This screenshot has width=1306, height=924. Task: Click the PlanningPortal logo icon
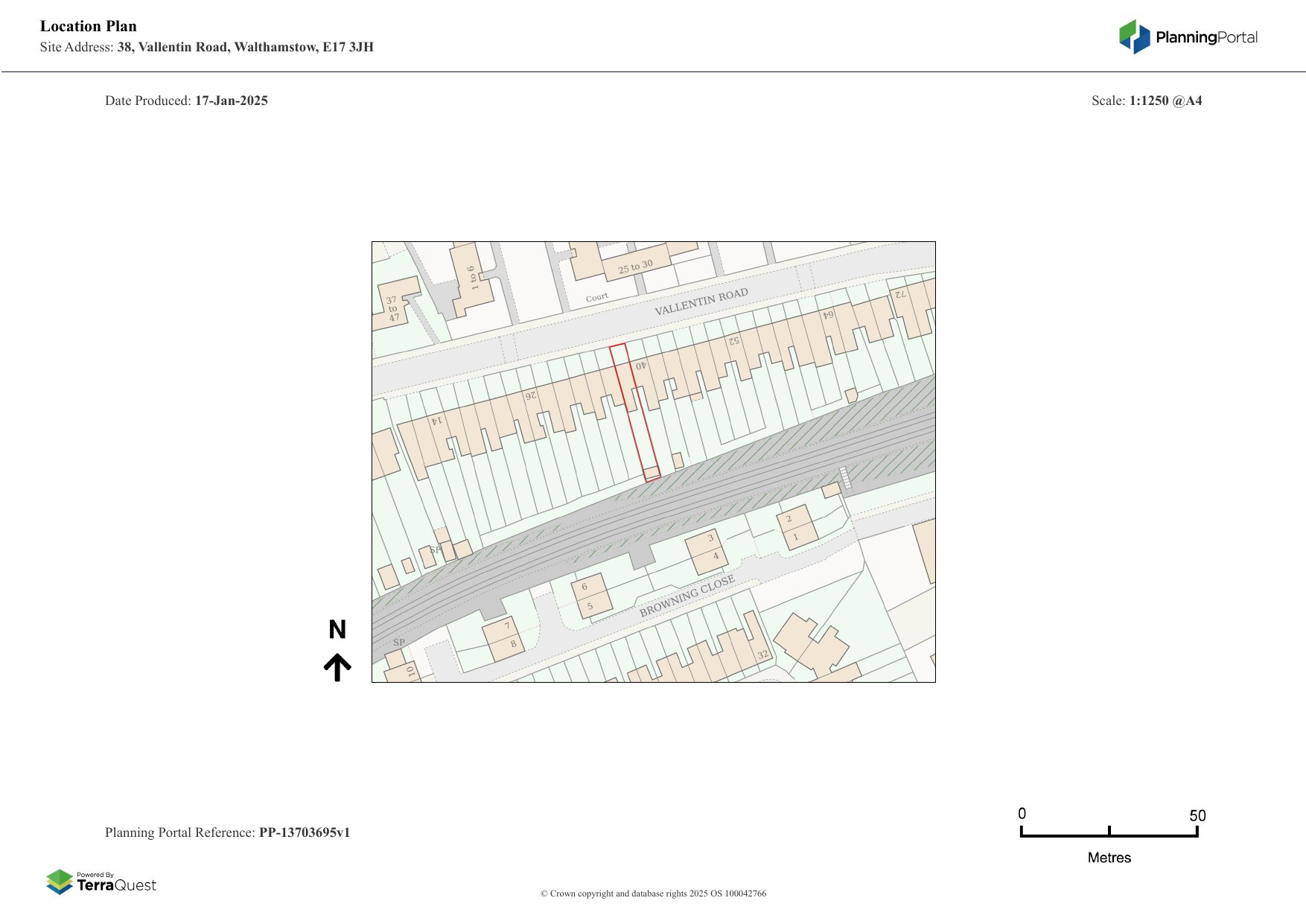click(x=1134, y=36)
